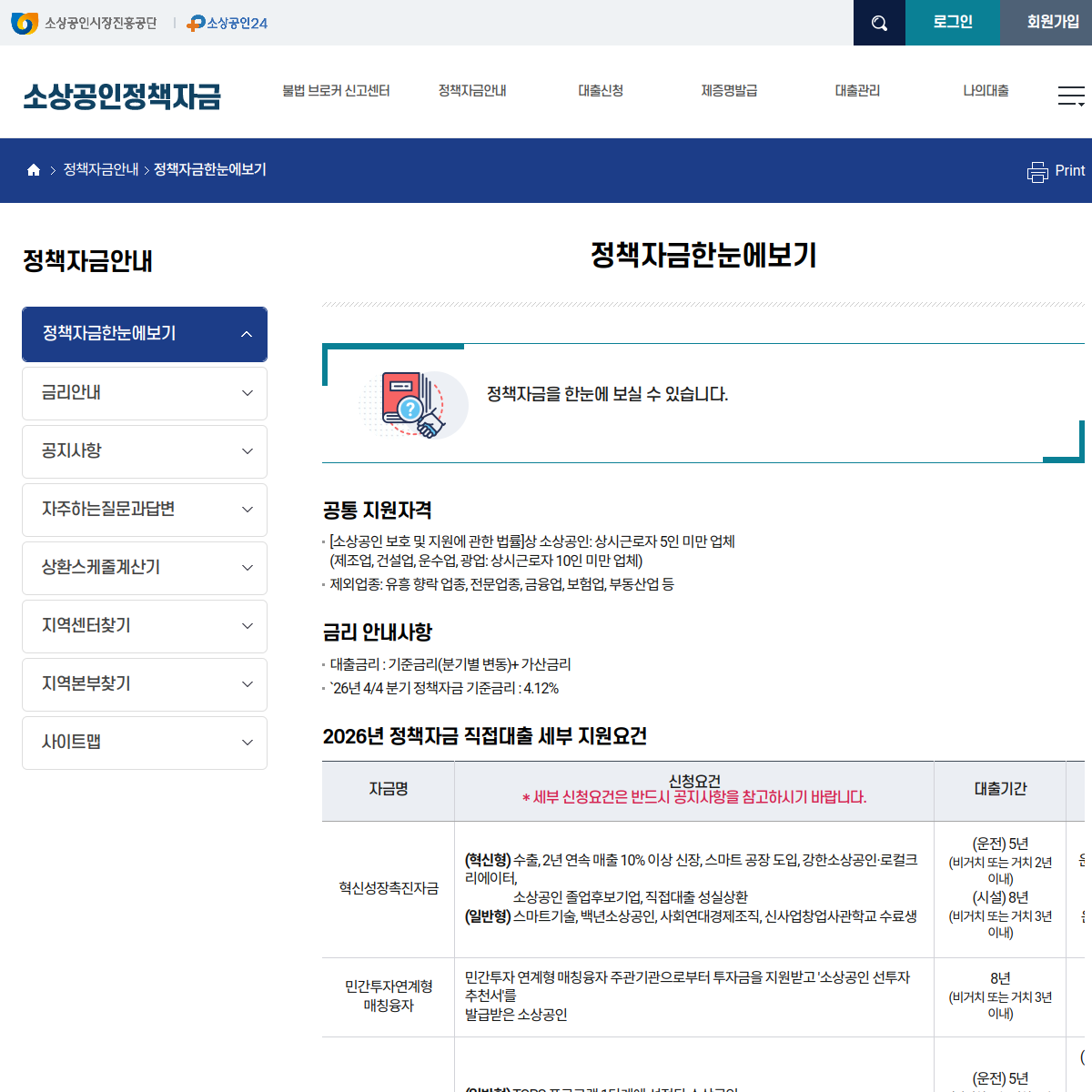
Task: Click the 자금명 table column header
Action: [x=389, y=790]
